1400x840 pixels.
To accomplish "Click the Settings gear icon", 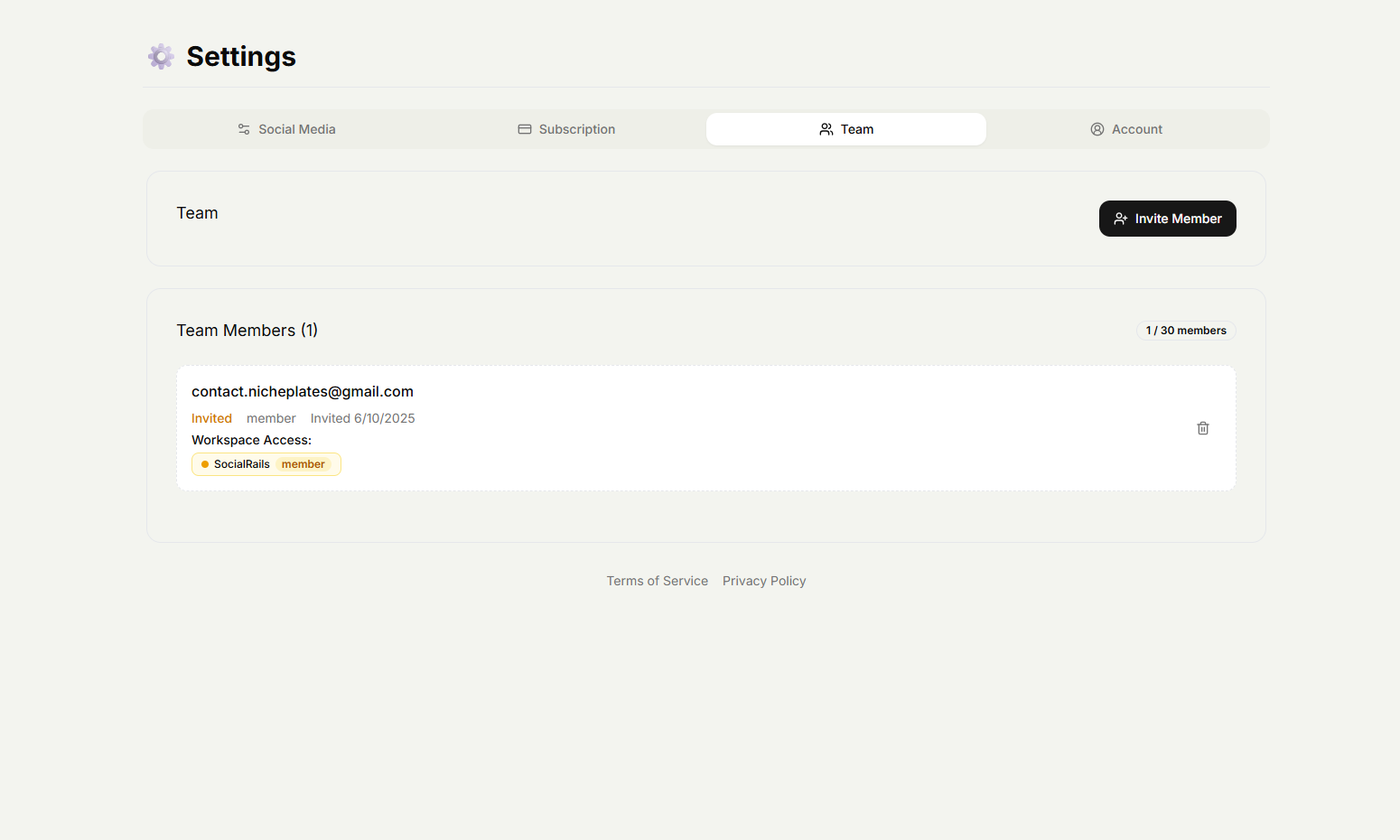I will [x=161, y=56].
